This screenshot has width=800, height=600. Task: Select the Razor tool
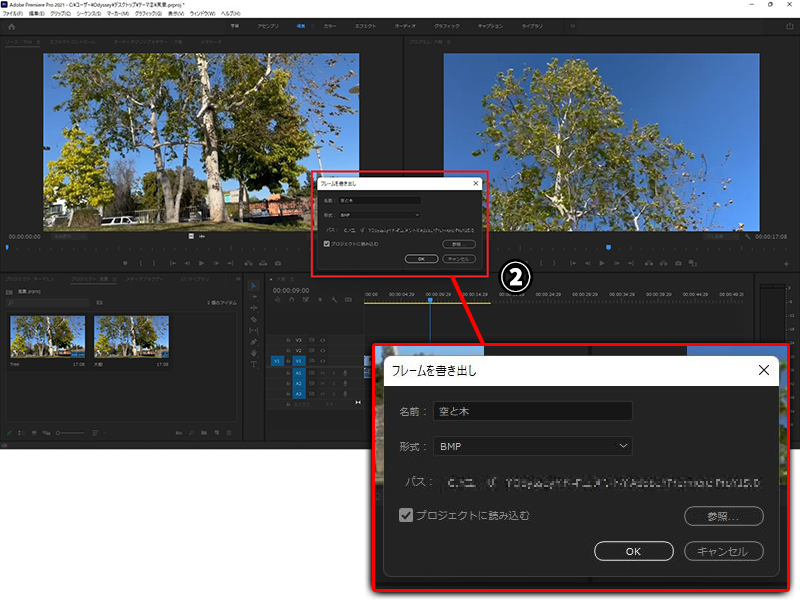coord(253,319)
